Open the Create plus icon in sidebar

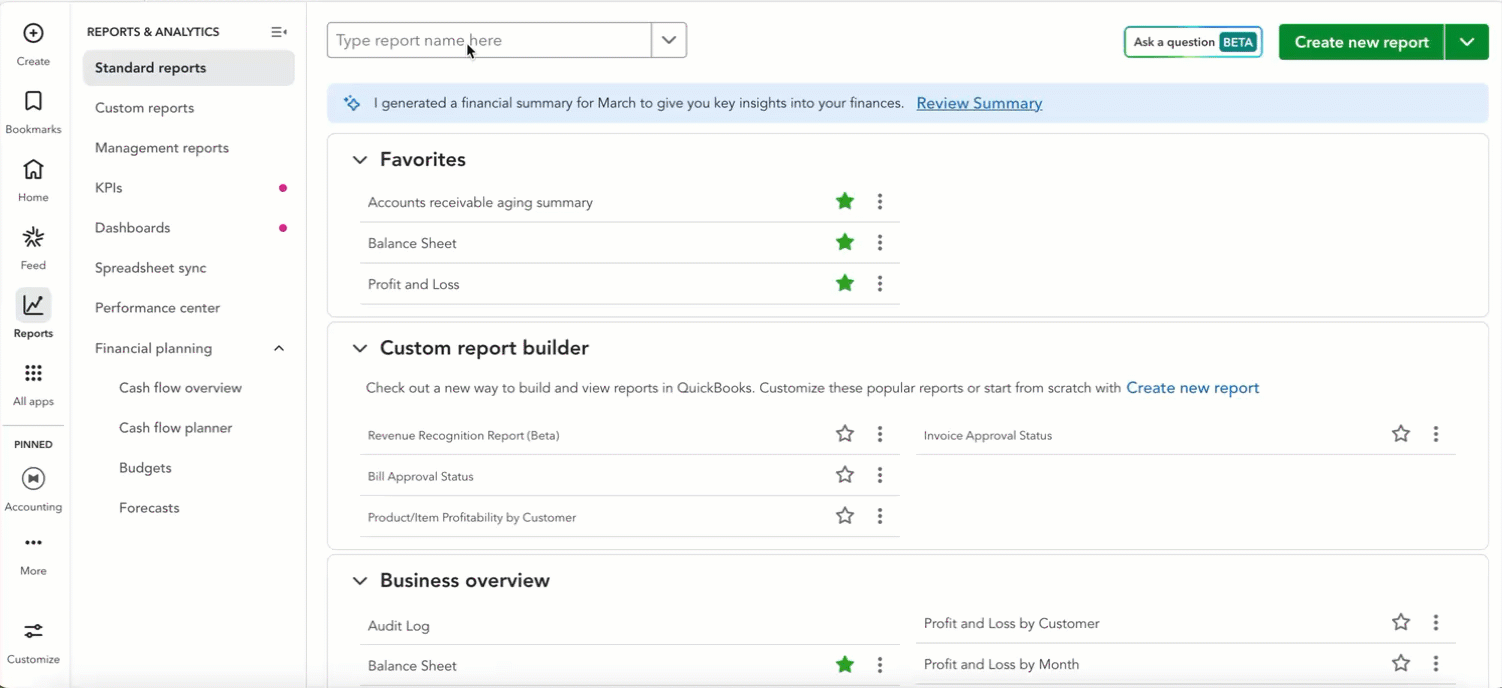tap(33, 34)
